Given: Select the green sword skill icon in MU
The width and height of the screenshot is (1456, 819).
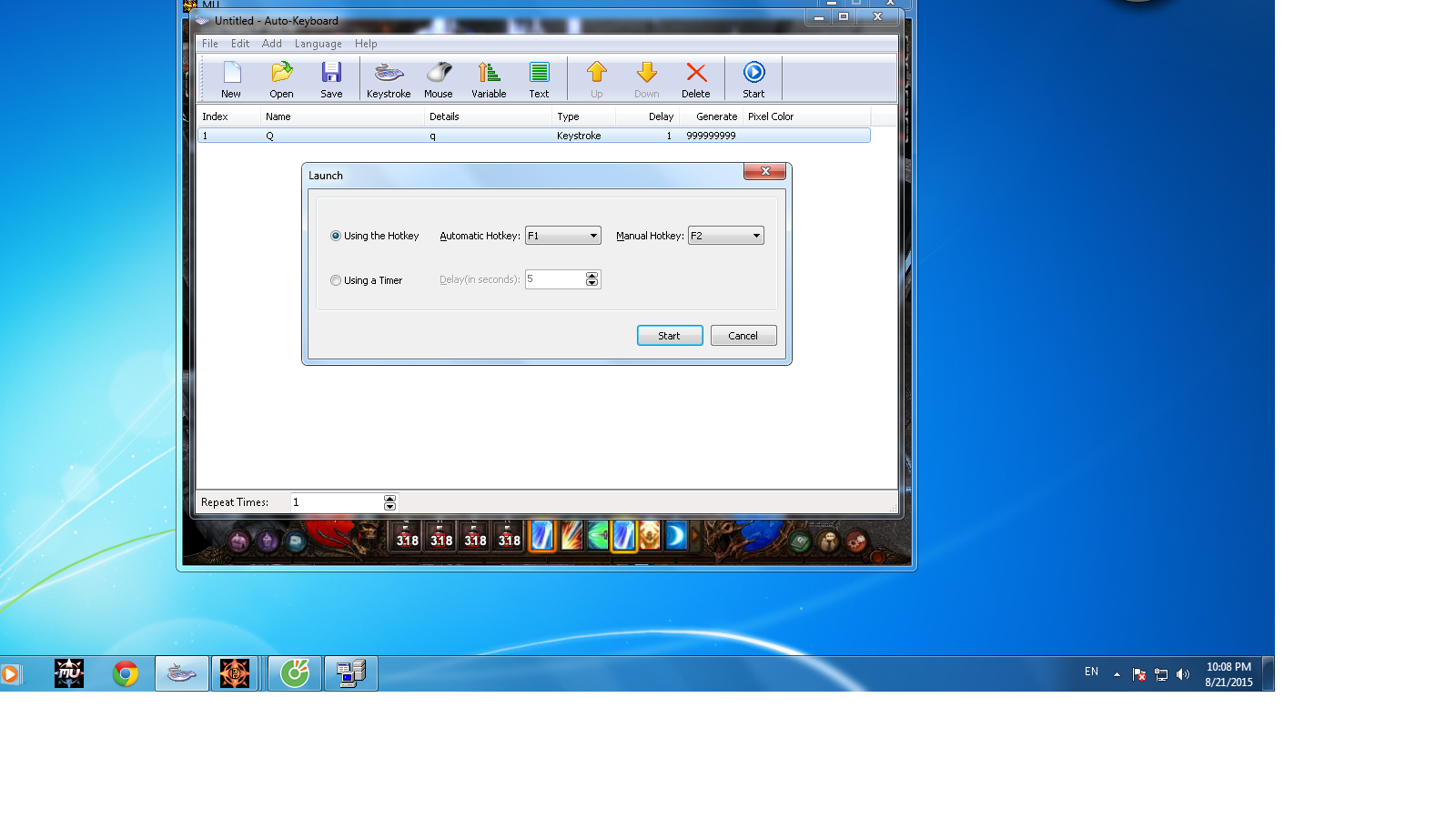Looking at the screenshot, I should [x=598, y=536].
